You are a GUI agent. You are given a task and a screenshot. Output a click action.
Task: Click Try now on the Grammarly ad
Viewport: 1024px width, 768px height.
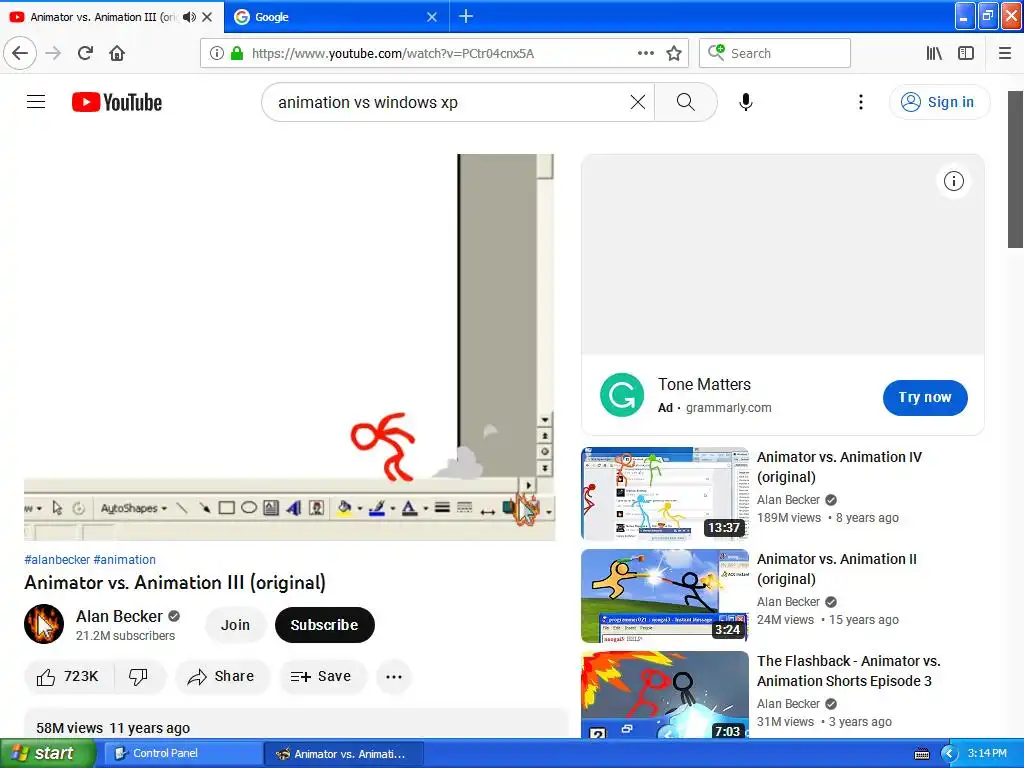click(x=925, y=397)
